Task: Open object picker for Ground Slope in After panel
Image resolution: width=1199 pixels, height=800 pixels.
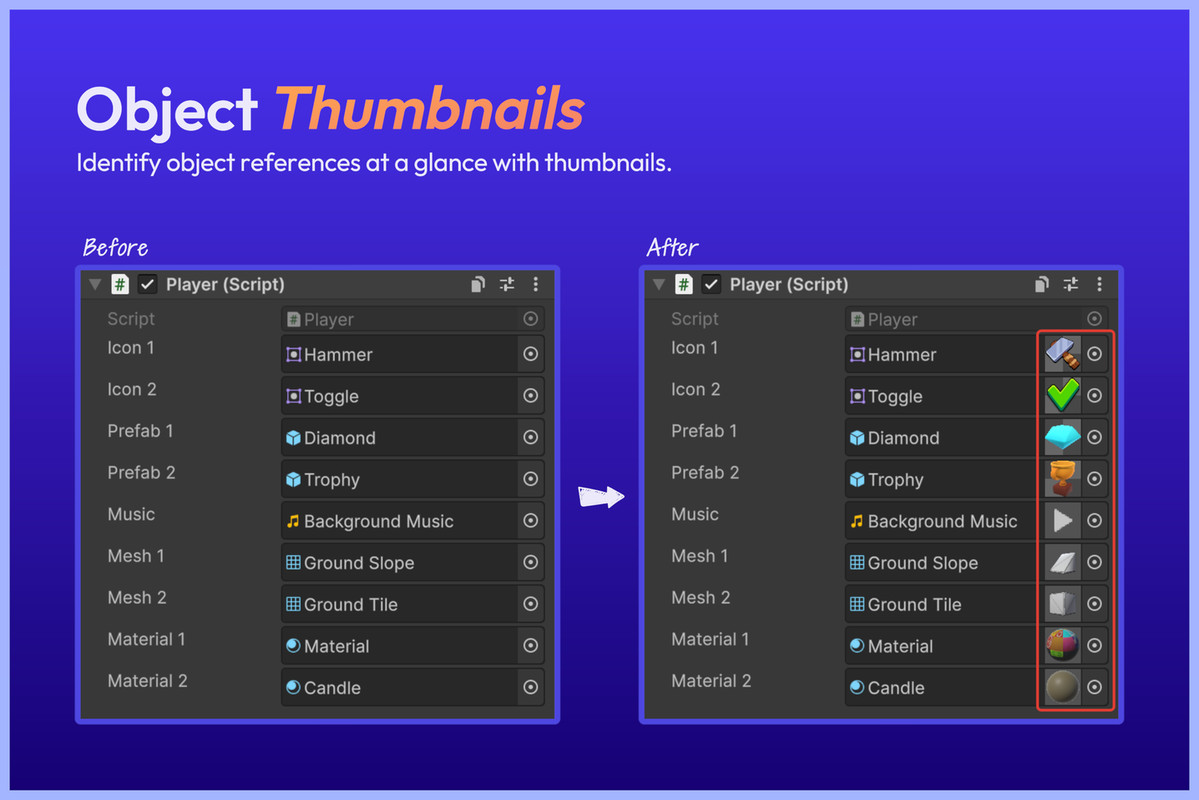Action: 1094,562
